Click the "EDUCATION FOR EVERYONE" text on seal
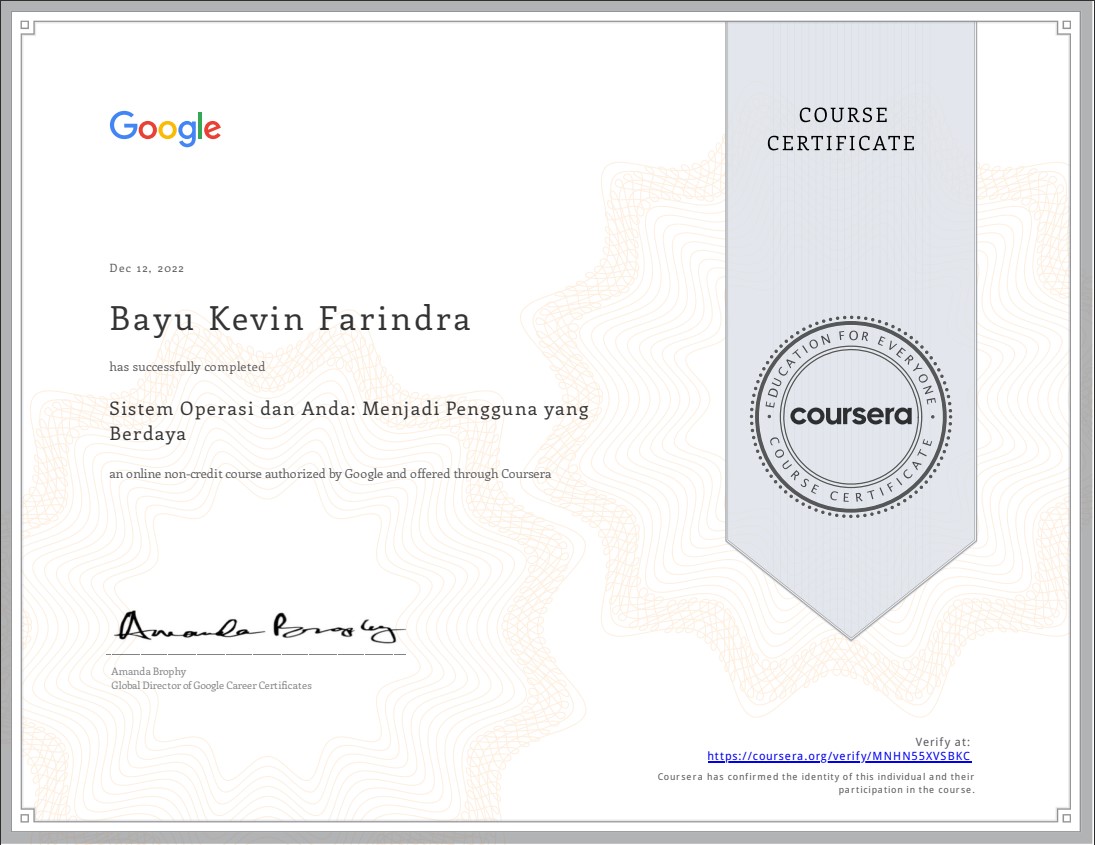The height and width of the screenshot is (845, 1095). [851, 346]
